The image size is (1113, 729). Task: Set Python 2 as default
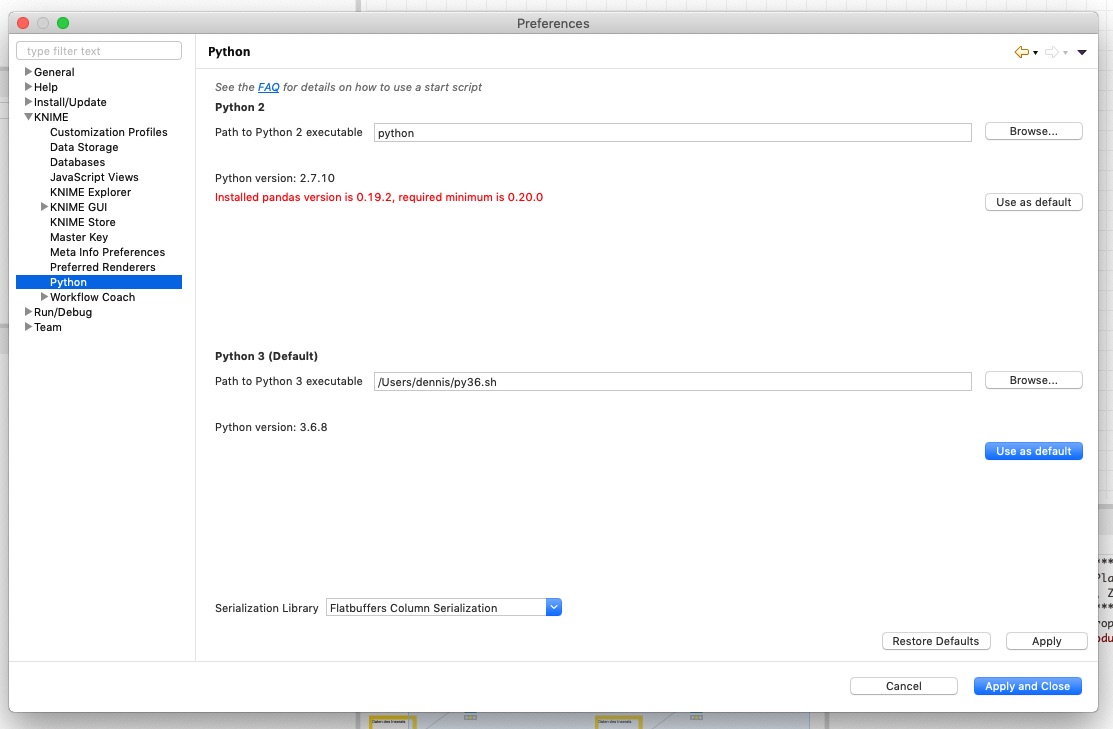pyautogui.click(x=1033, y=202)
